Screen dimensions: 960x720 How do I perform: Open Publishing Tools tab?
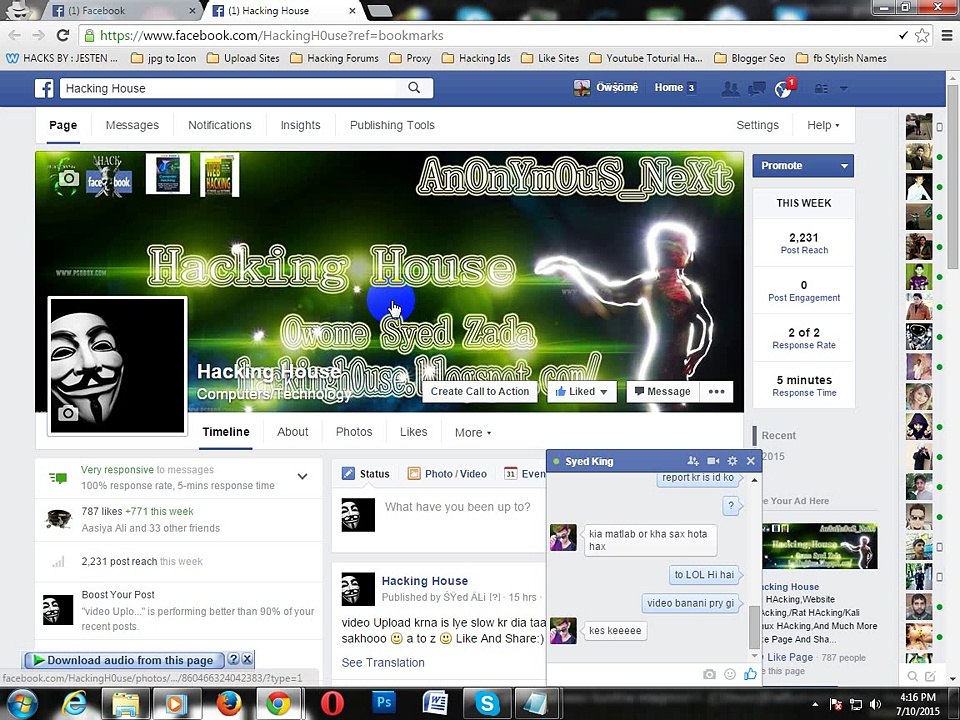coord(392,125)
